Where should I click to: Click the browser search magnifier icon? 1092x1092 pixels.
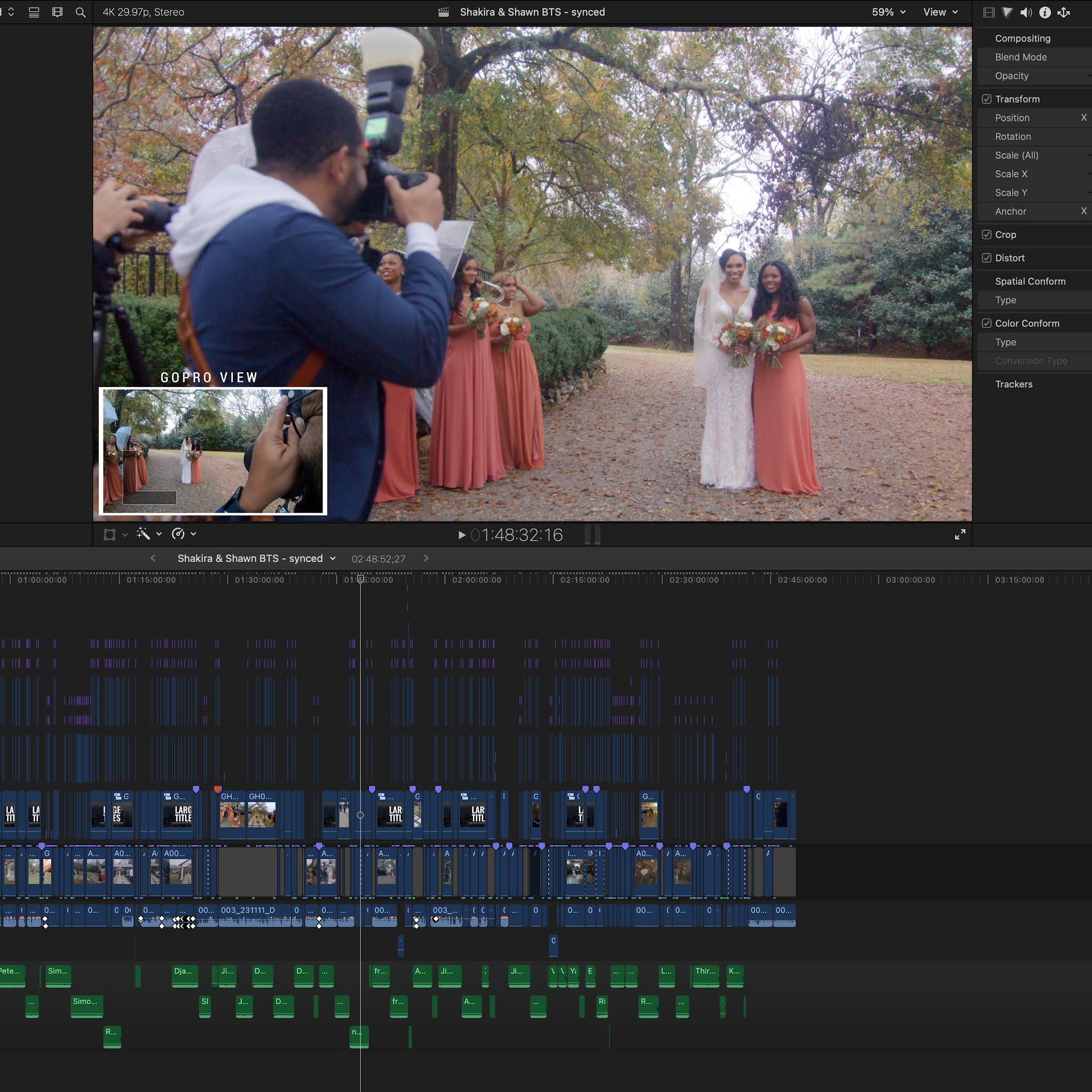[81, 12]
